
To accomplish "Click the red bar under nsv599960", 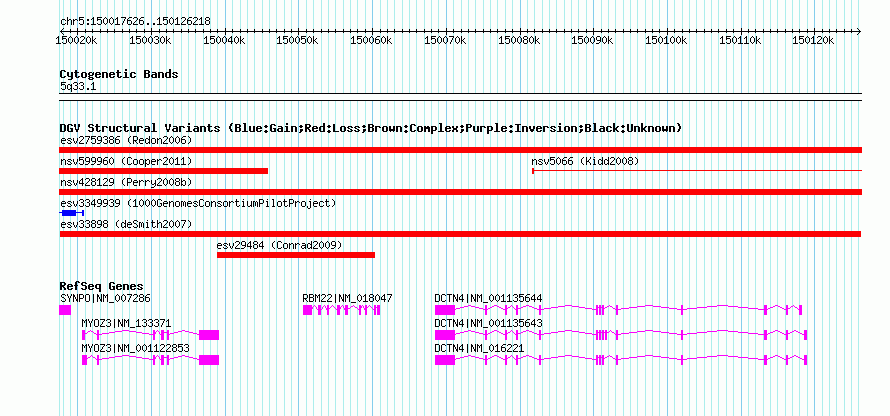I will pos(163,171).
